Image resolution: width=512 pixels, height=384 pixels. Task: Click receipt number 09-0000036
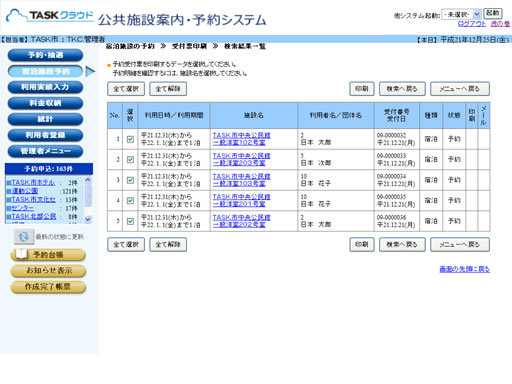(x=391, y=217)
